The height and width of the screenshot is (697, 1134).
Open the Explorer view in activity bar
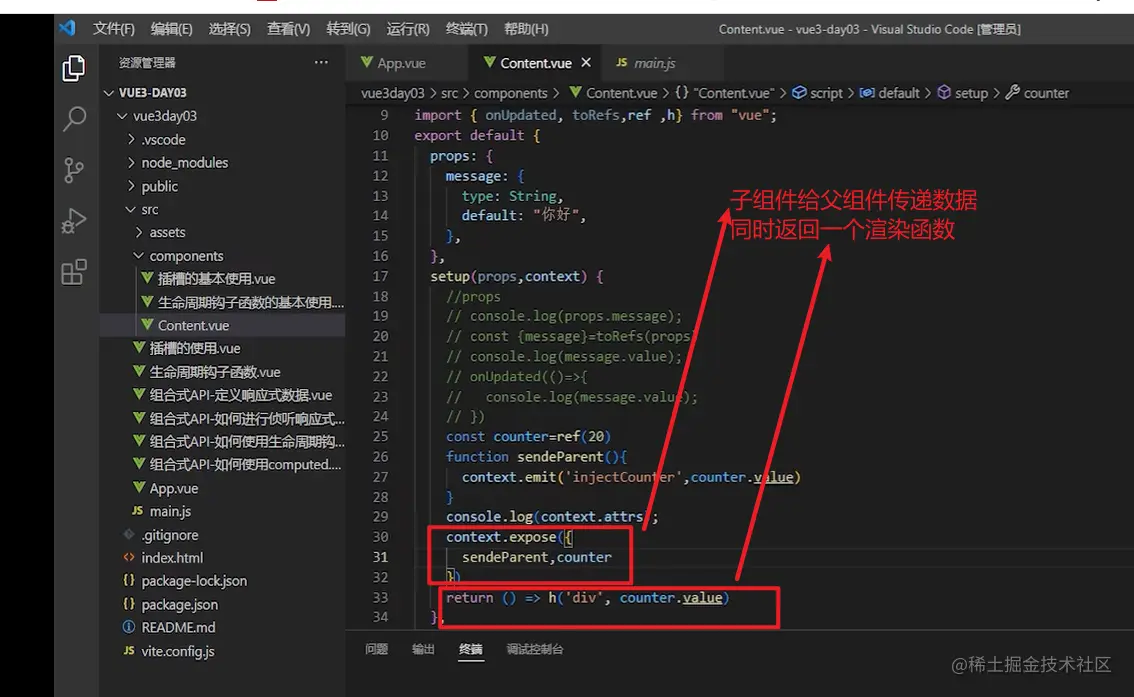click(74, 68)
